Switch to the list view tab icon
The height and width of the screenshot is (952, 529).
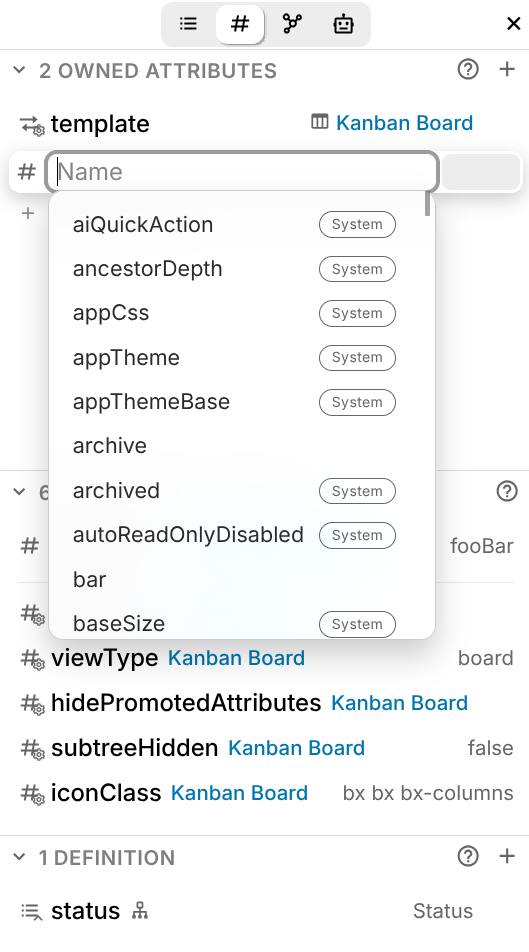pos(188,24)
